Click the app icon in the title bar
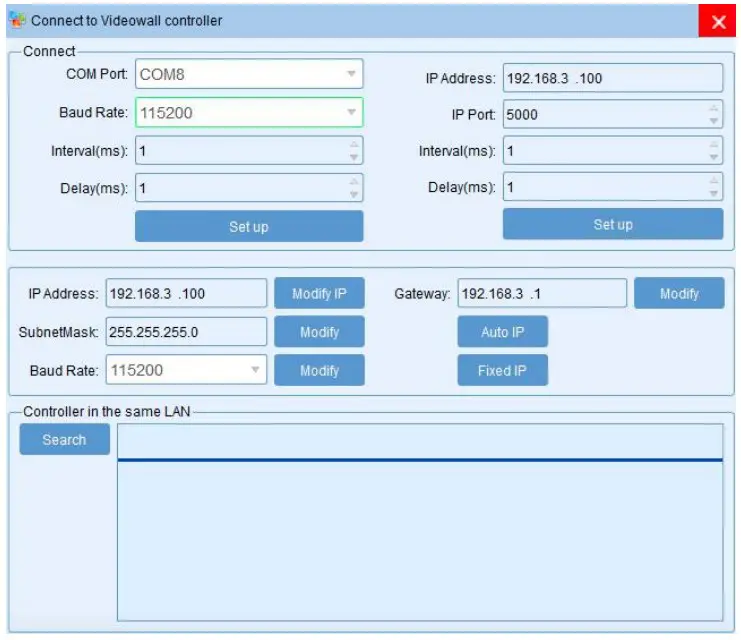This screenshot has width=741, height=640. tap(17, 20)
